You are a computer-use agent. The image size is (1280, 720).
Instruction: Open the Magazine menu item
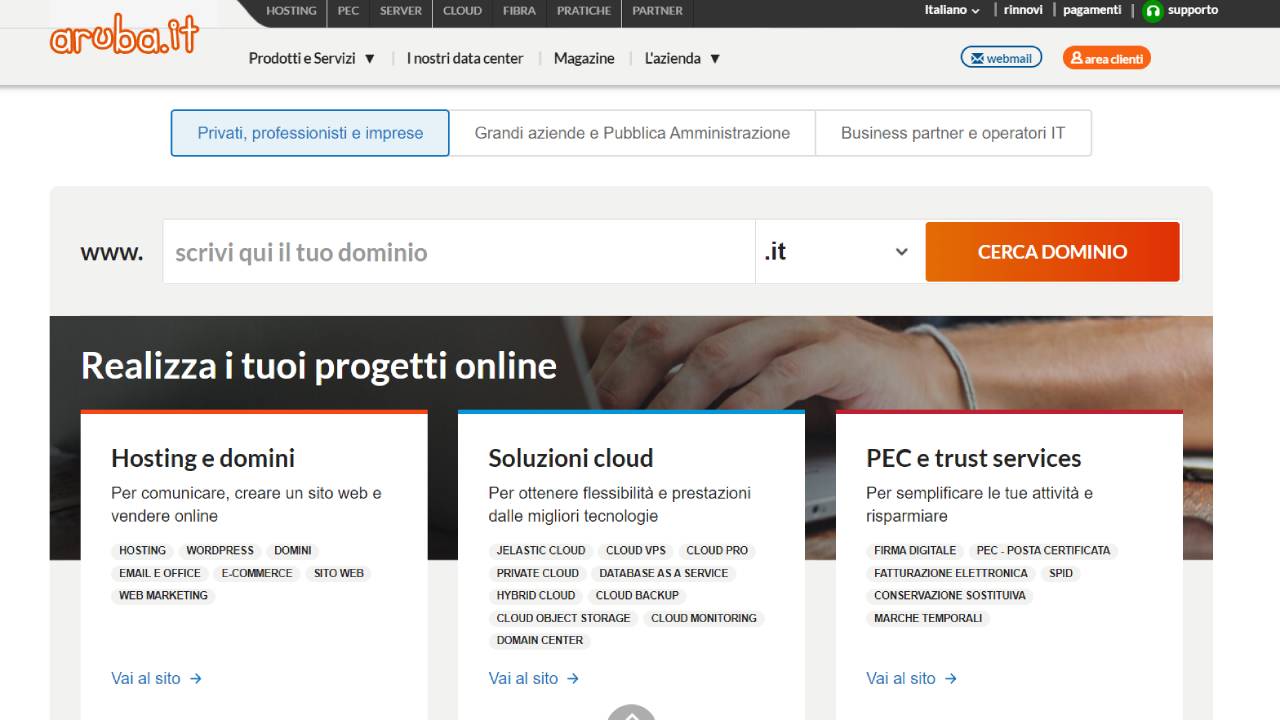click(x=584, y=58)
